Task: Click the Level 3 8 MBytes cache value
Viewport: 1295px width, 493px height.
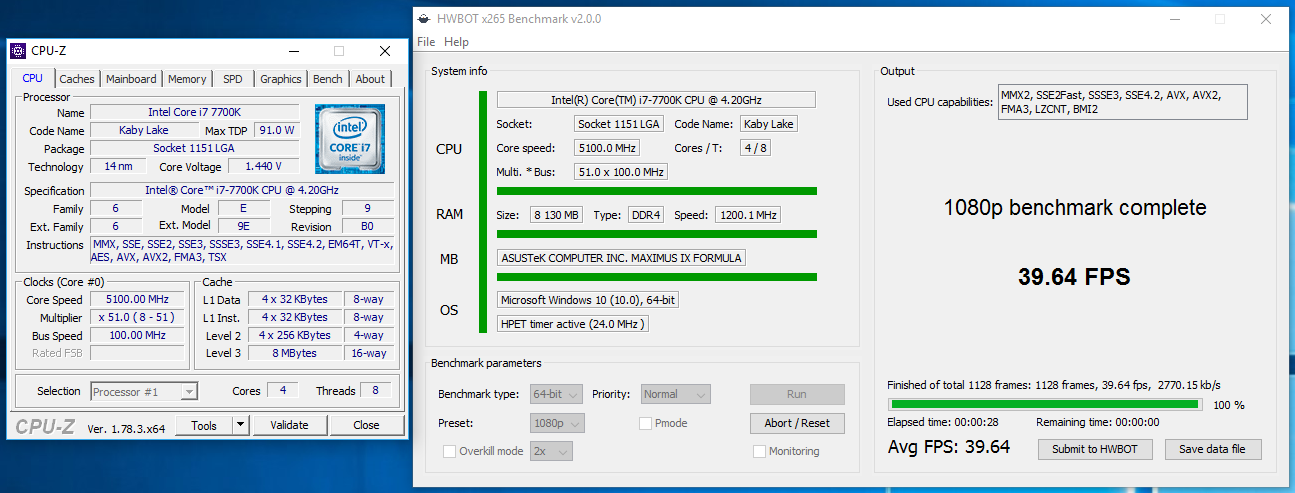Action: pos(295,353)
